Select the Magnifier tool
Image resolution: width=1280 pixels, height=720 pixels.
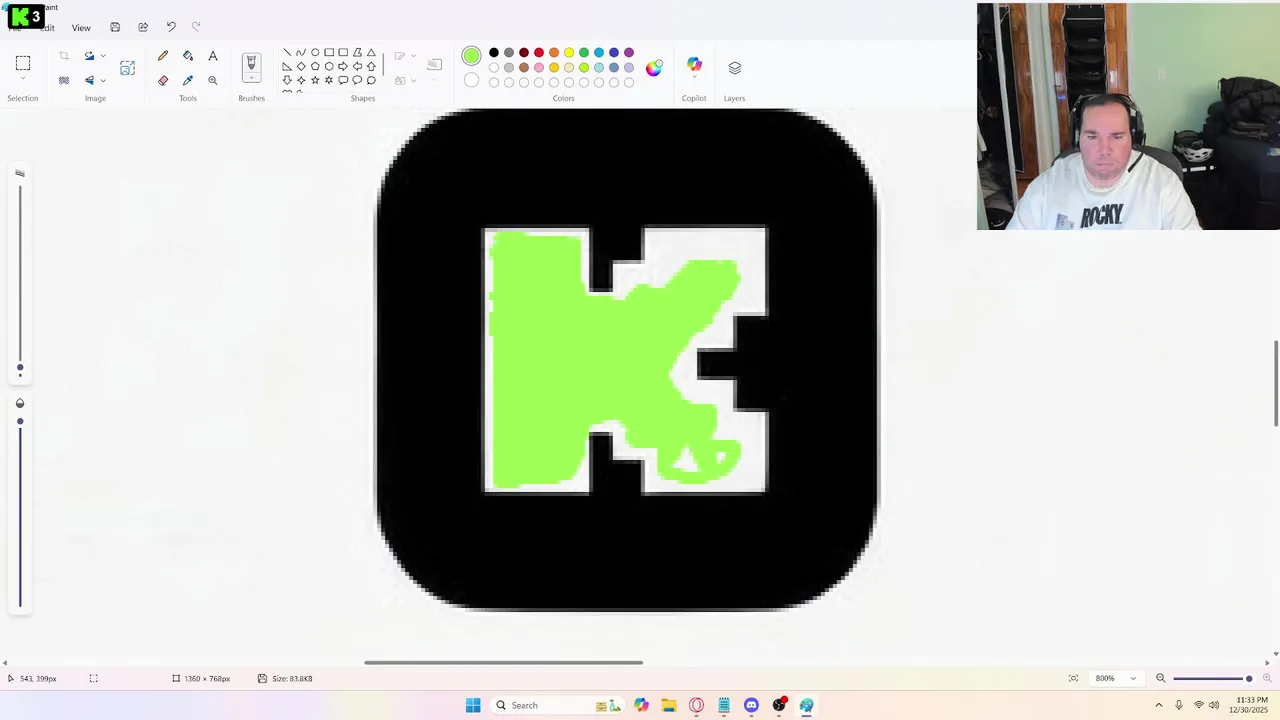213,80
